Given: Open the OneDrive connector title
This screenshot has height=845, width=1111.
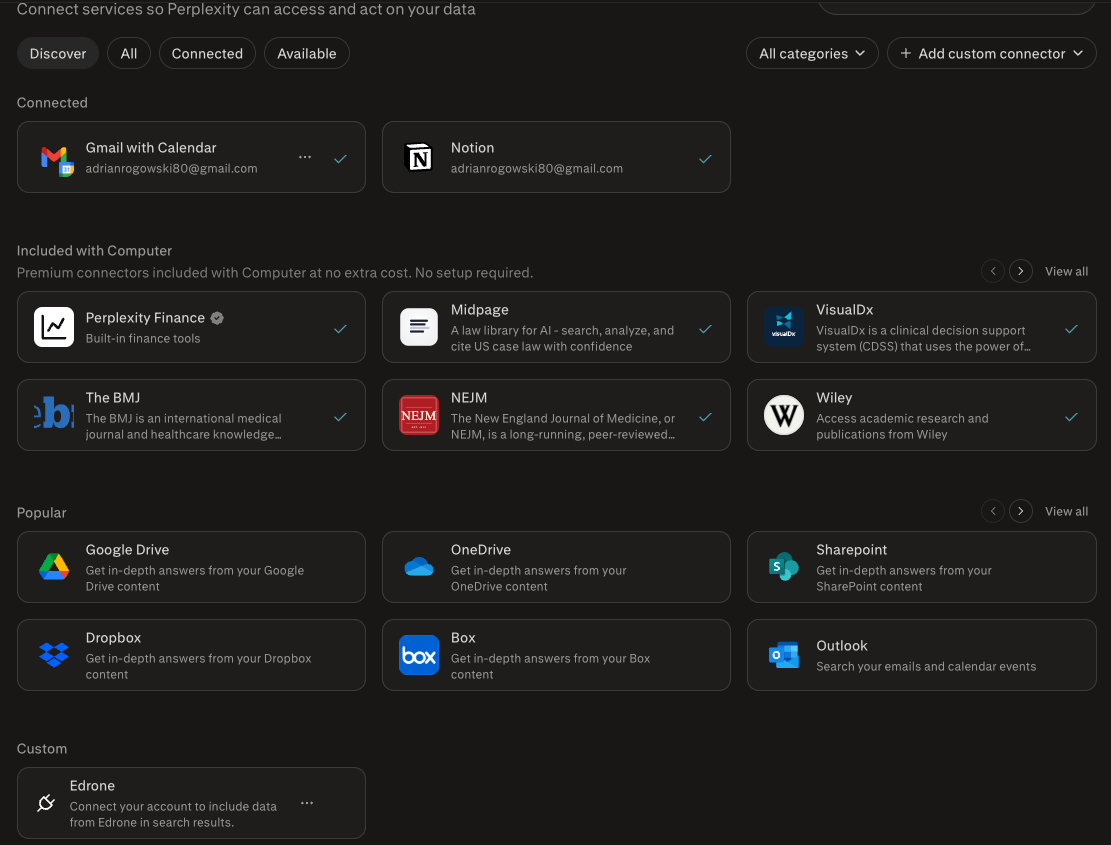Looking at the screenshot, I should tap(480, 550).
